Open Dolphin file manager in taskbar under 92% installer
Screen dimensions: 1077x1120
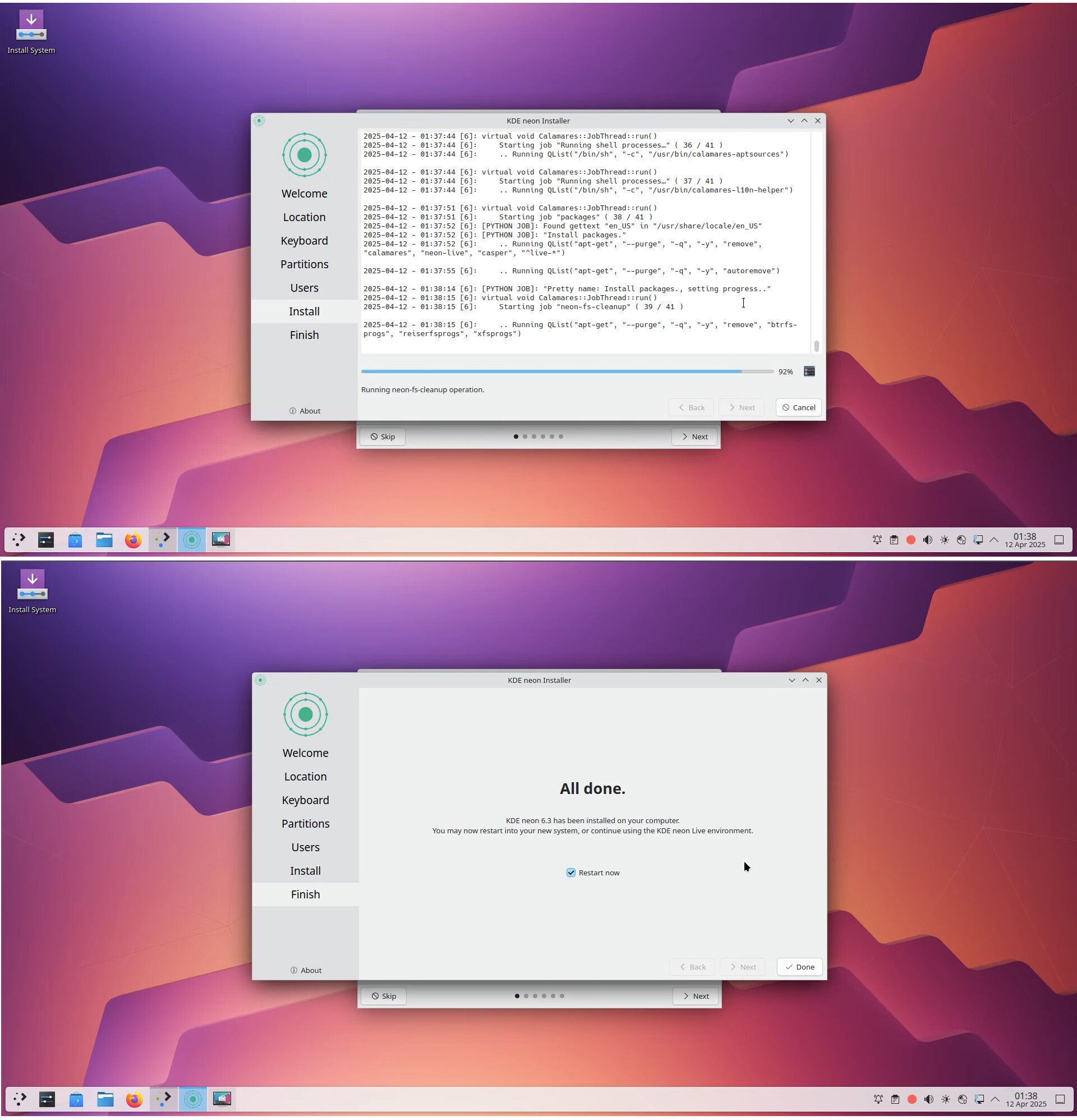point(104,539)
